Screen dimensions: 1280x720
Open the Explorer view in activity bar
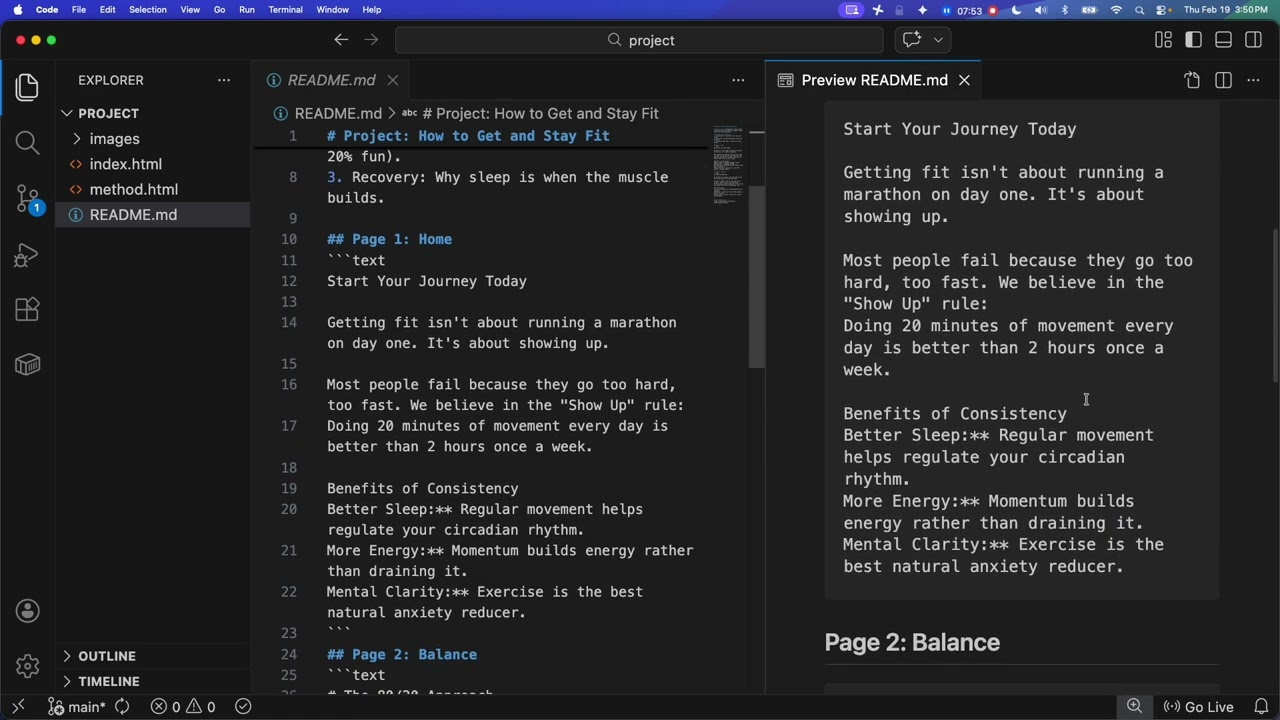point(27,87)
